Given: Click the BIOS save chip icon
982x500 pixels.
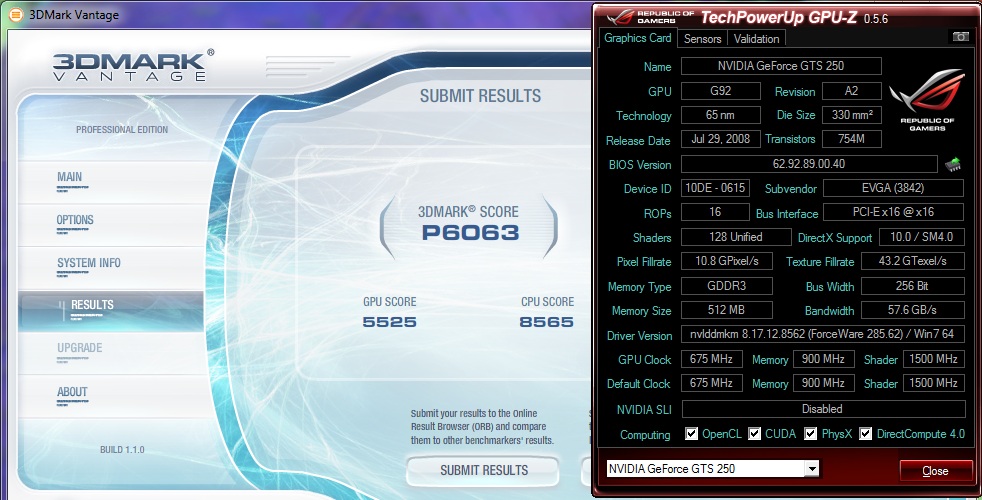Looking at the screenshot, I should coord(953,165).
